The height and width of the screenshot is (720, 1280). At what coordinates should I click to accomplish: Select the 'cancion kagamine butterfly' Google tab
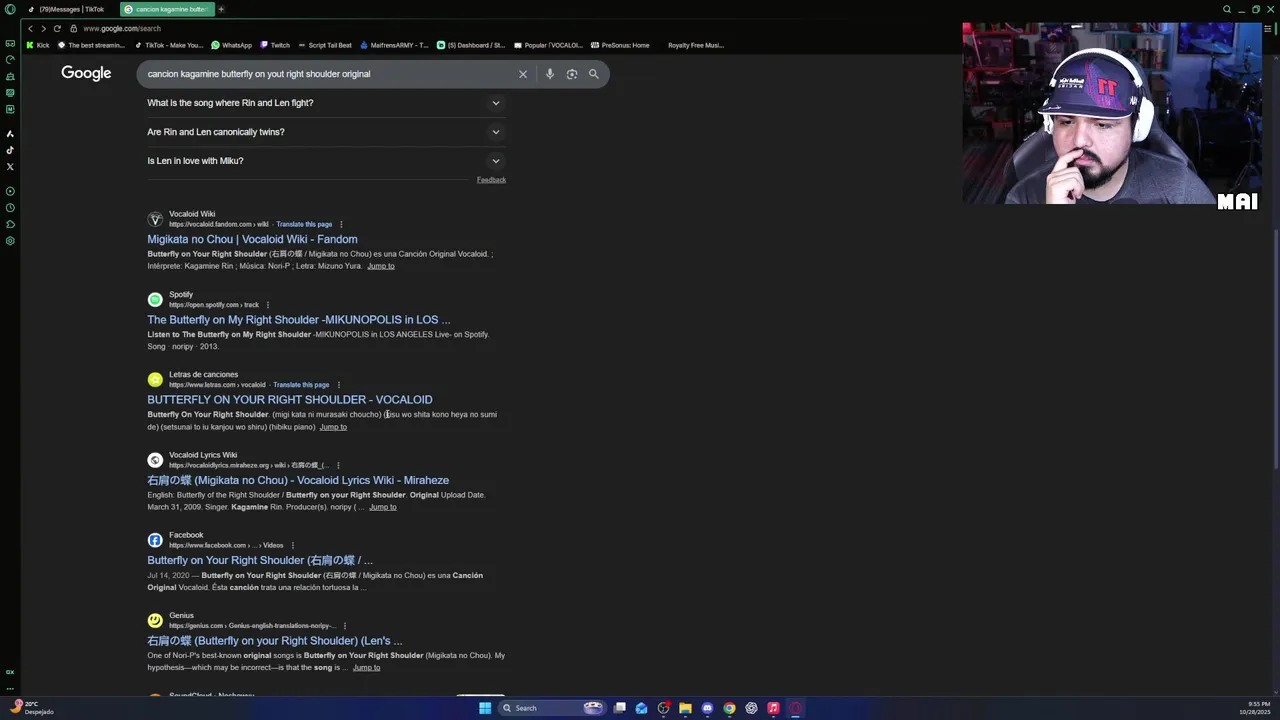pyautogui.click(x=166, y=9)
